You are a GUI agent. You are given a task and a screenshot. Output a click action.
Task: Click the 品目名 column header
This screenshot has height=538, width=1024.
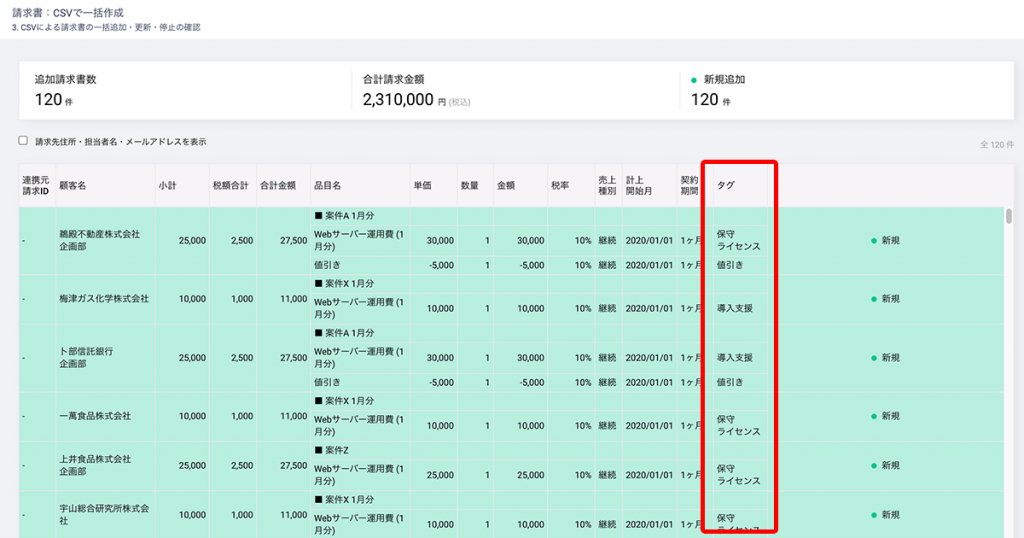[x=327, y=185]
